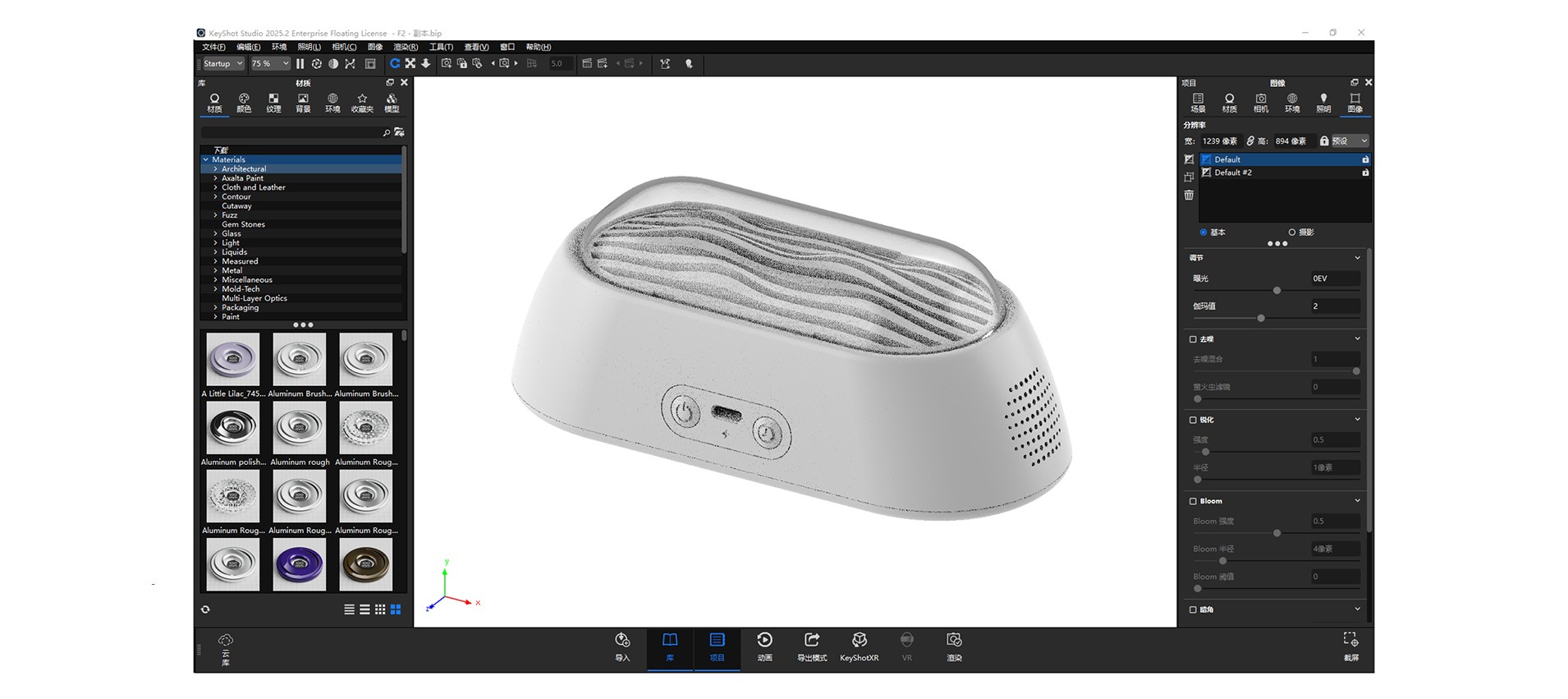Click the library search field
The image size is (1568, 699).
pyautogui.click(x=291, y=132)
